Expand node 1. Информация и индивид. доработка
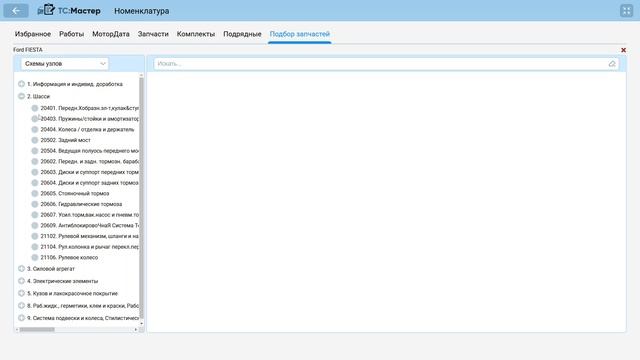This screenshot has width=640, height=360. pos(21,84)
